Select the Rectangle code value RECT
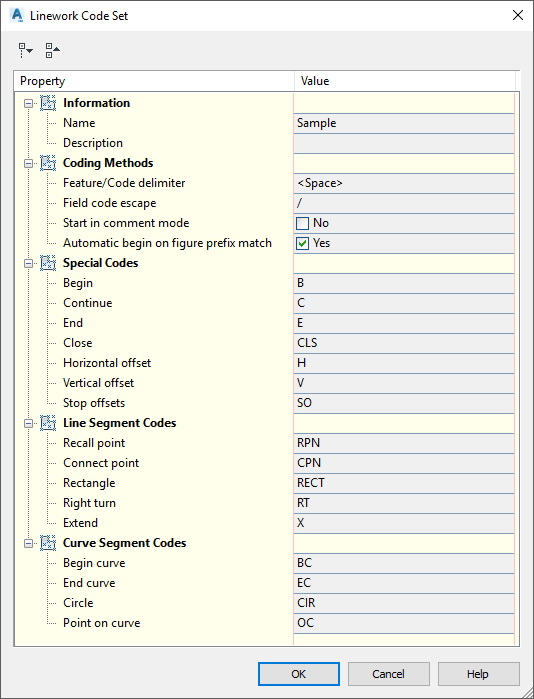 (404, 483)
